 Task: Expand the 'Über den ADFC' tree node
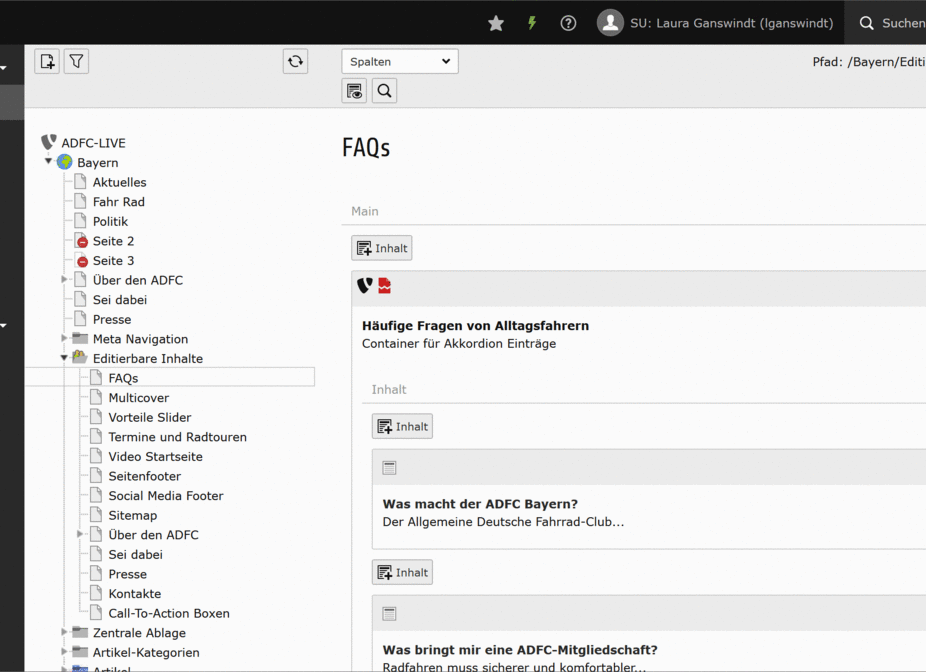63,280
